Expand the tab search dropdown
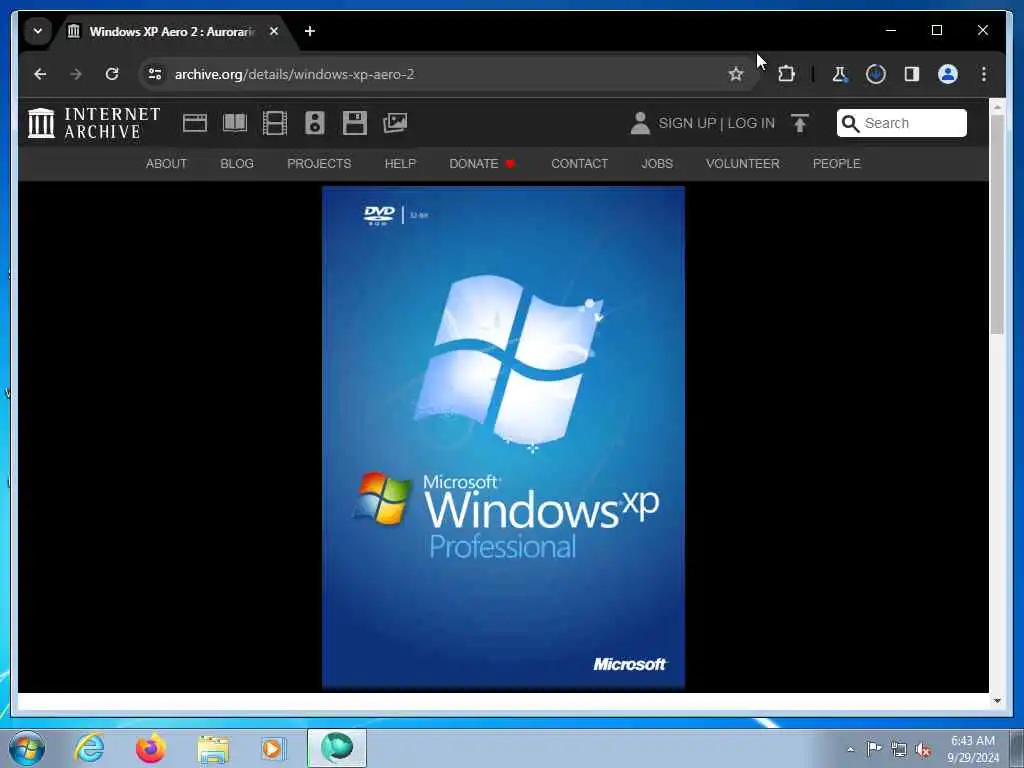This screenshot has width=1024, height=768. pos(38,31)
